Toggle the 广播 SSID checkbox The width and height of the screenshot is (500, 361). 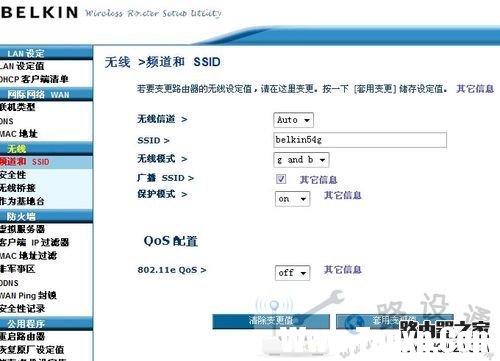click(281, 179)
